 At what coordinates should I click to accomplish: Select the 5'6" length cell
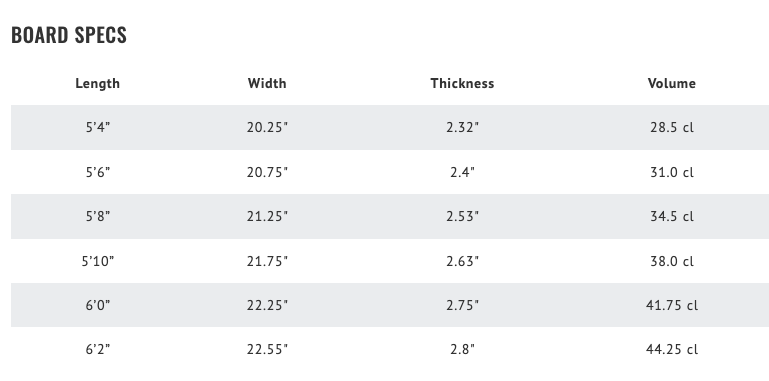click(98, 172)
